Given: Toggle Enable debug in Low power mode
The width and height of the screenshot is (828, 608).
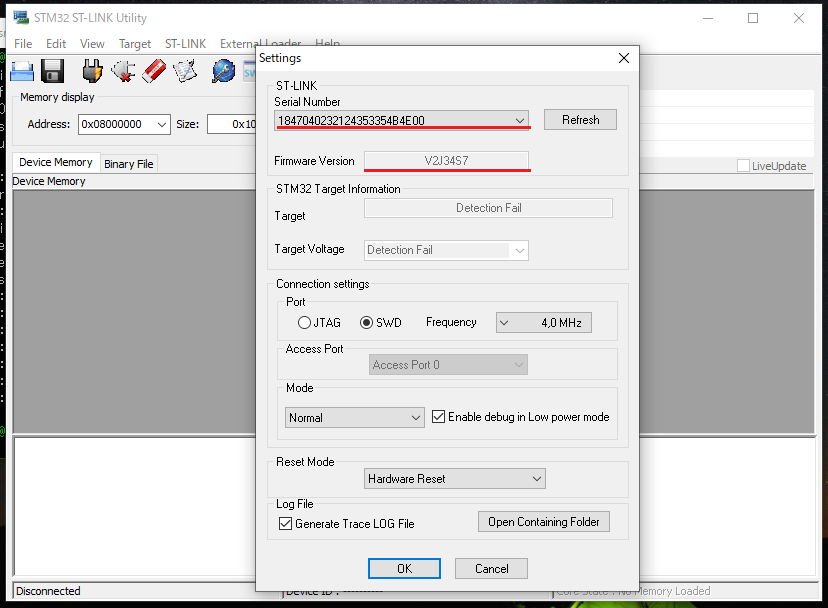Looking at the screenshot, I should click(x=438, y=417).
